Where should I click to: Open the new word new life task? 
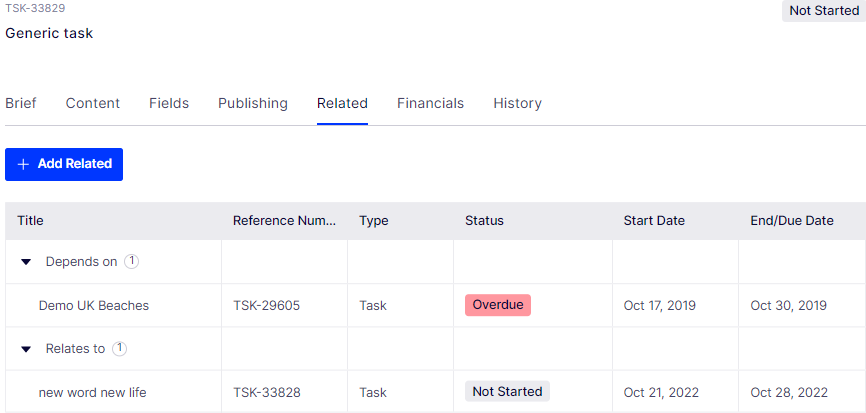(92, 393)
